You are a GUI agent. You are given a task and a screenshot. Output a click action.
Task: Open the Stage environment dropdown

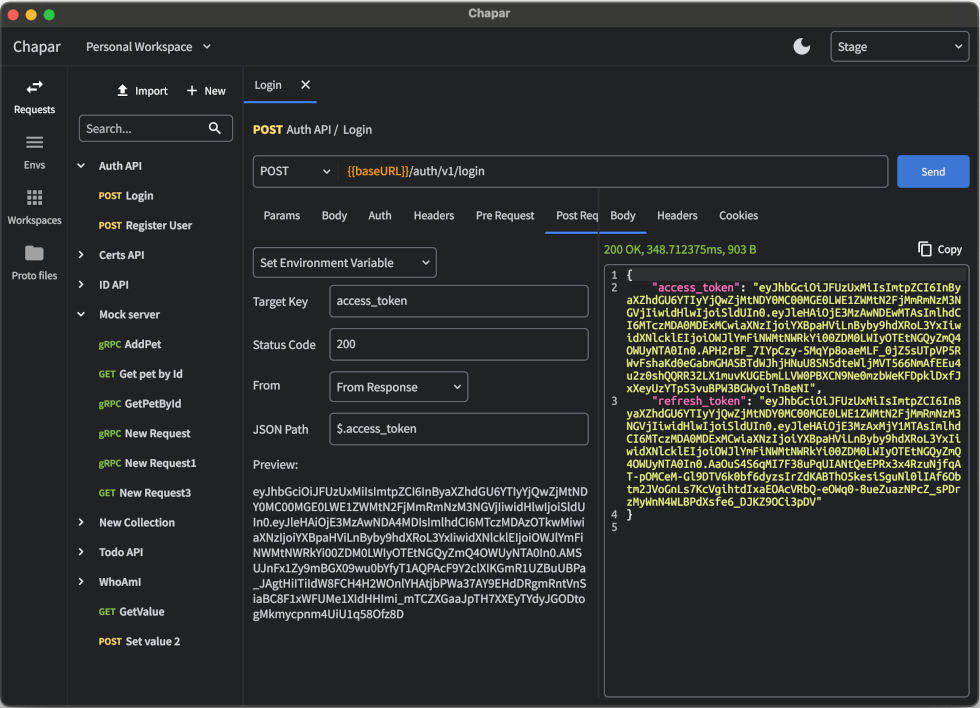[x=899, y=46]
